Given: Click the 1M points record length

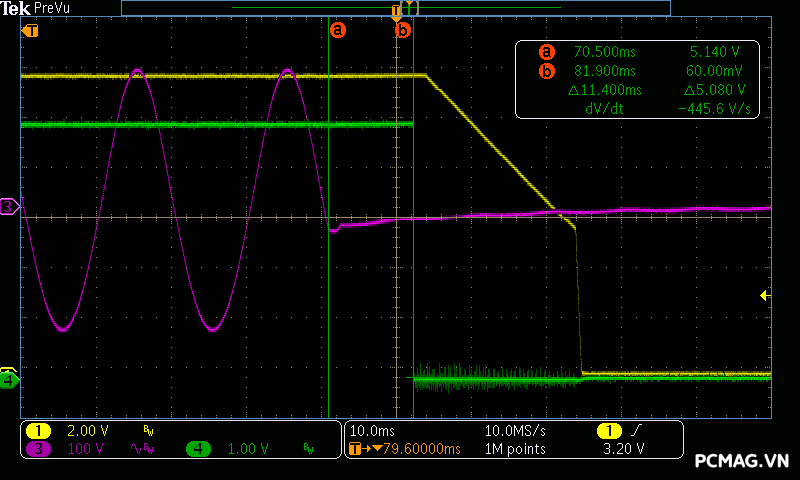Looking at the screenshot, I should click(515, 449).
